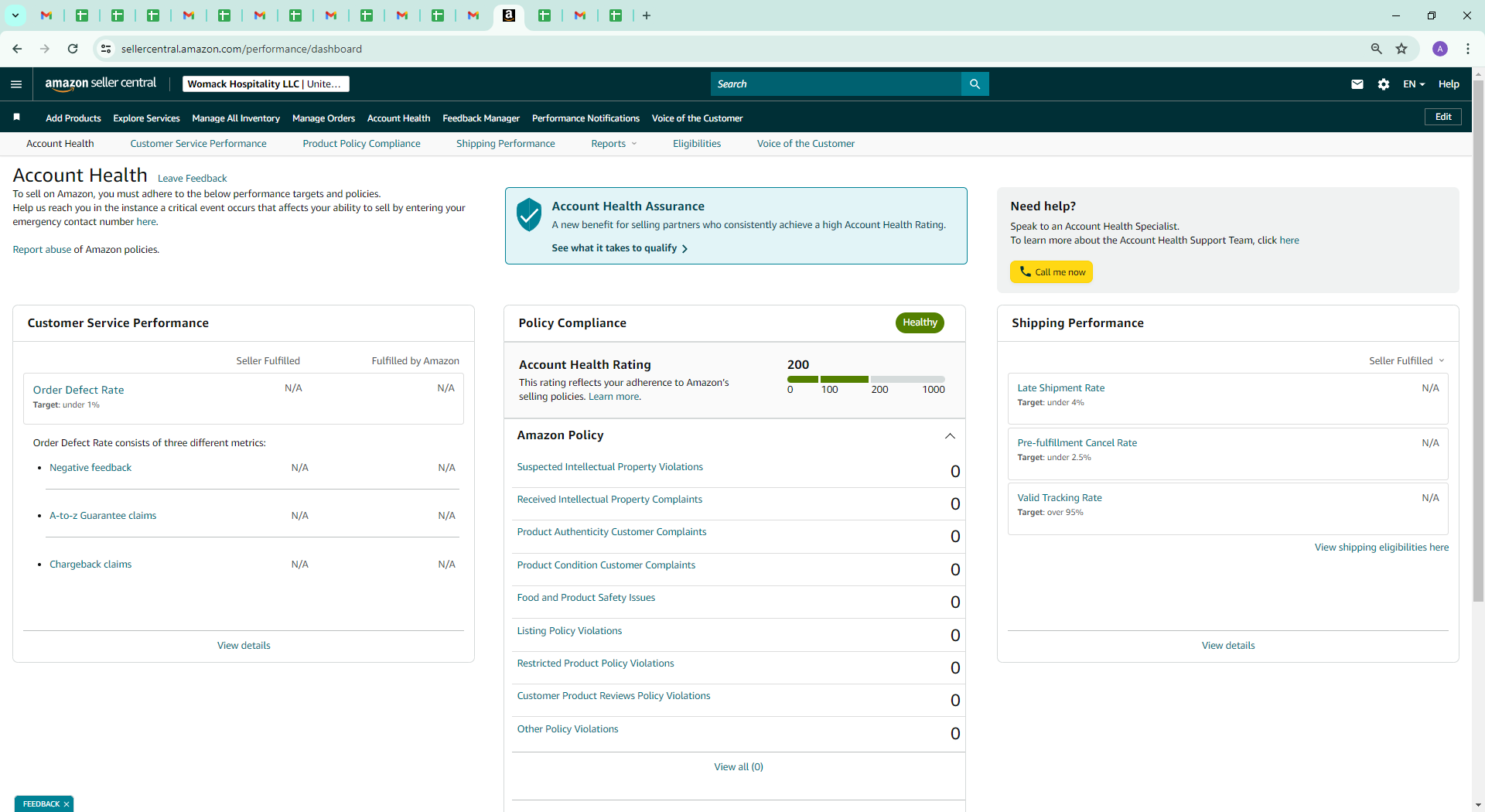Click See what it takes to qualify
1485x812 pixels.
pyautogui.click(x=620, y=248)
